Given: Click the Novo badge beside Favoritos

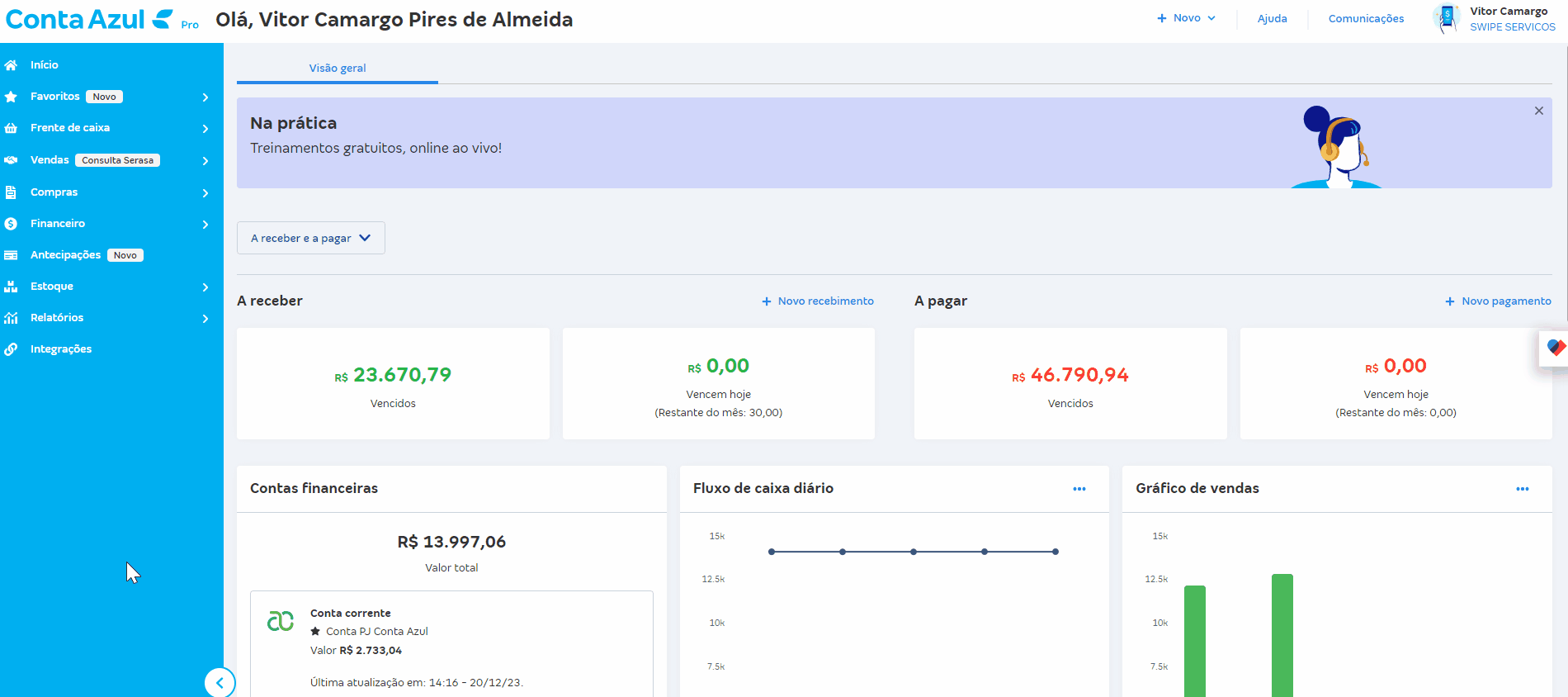Looking at the screenshot, I should pyautogui.click(x=105, y=97).
